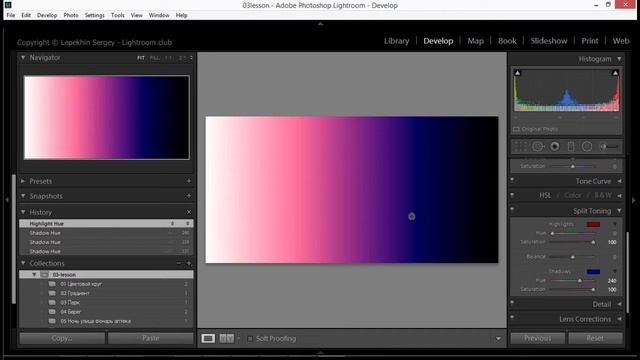Collapse the Collections panel

(23, 263)
